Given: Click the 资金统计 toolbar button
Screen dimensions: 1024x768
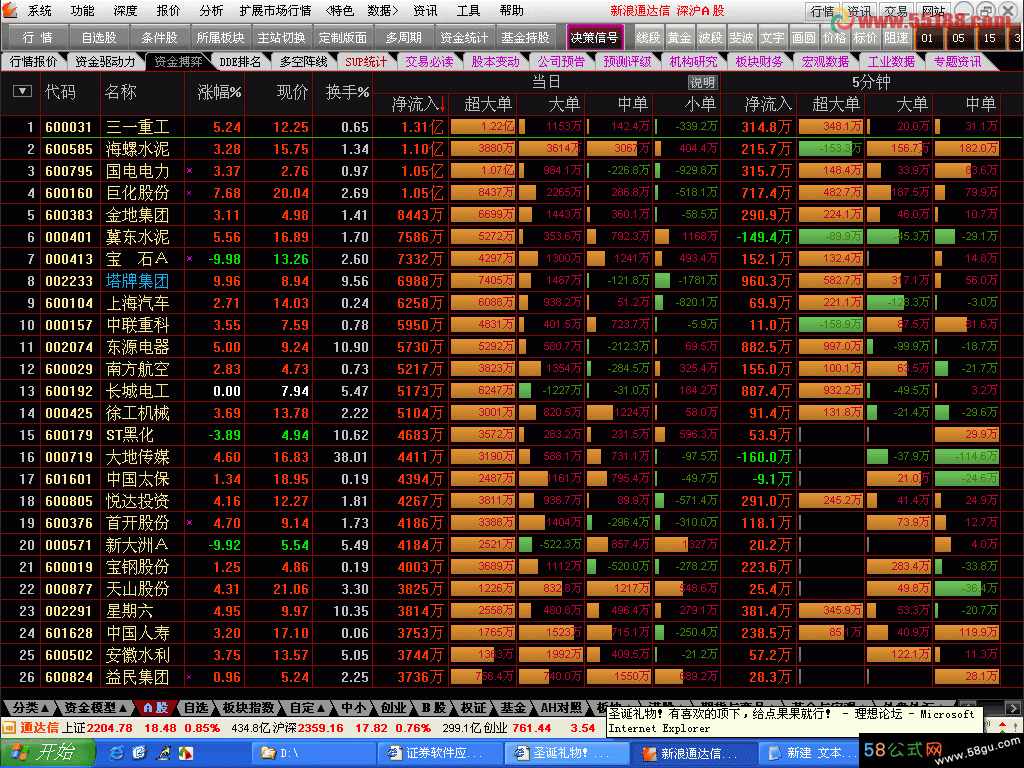Looking at the screenshot, I should click(x=464, y=38).
